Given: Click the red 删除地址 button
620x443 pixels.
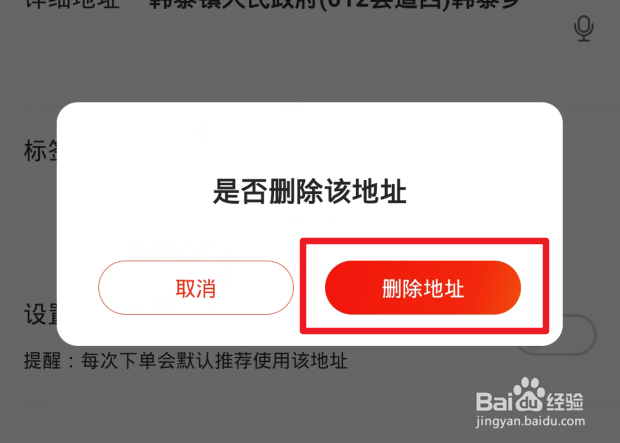Looking at the screenshot, I should 423,288.
